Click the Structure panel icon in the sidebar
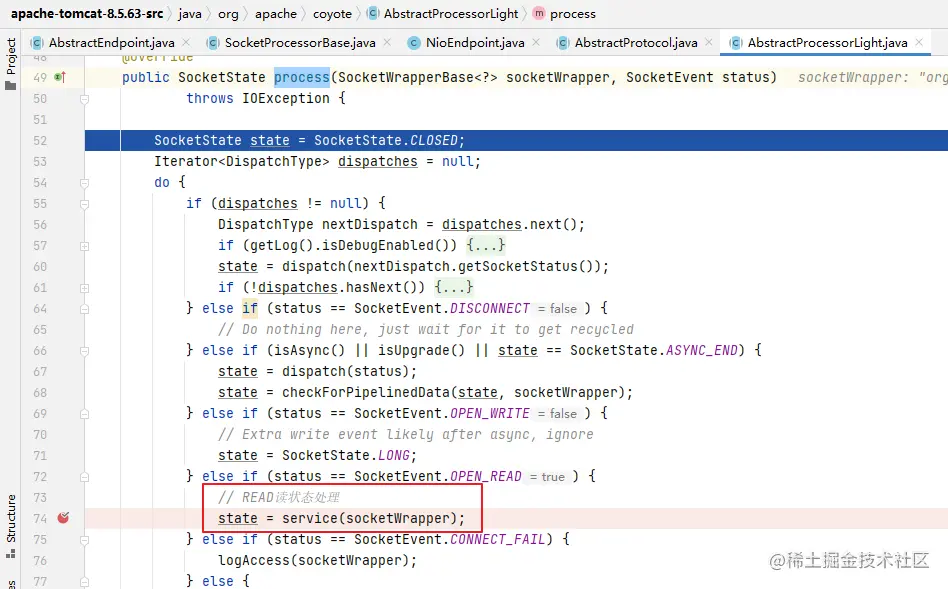948x589 pixels. tap(10, 553)
